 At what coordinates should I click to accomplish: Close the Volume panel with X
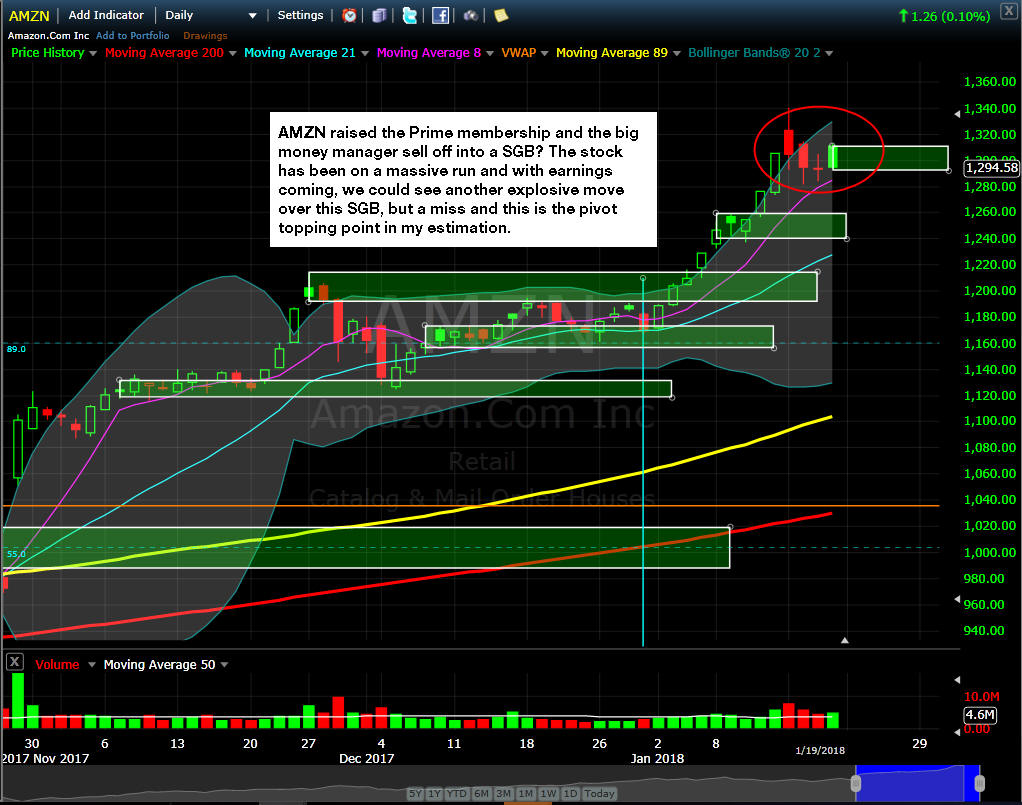click(x=14, y=662)
